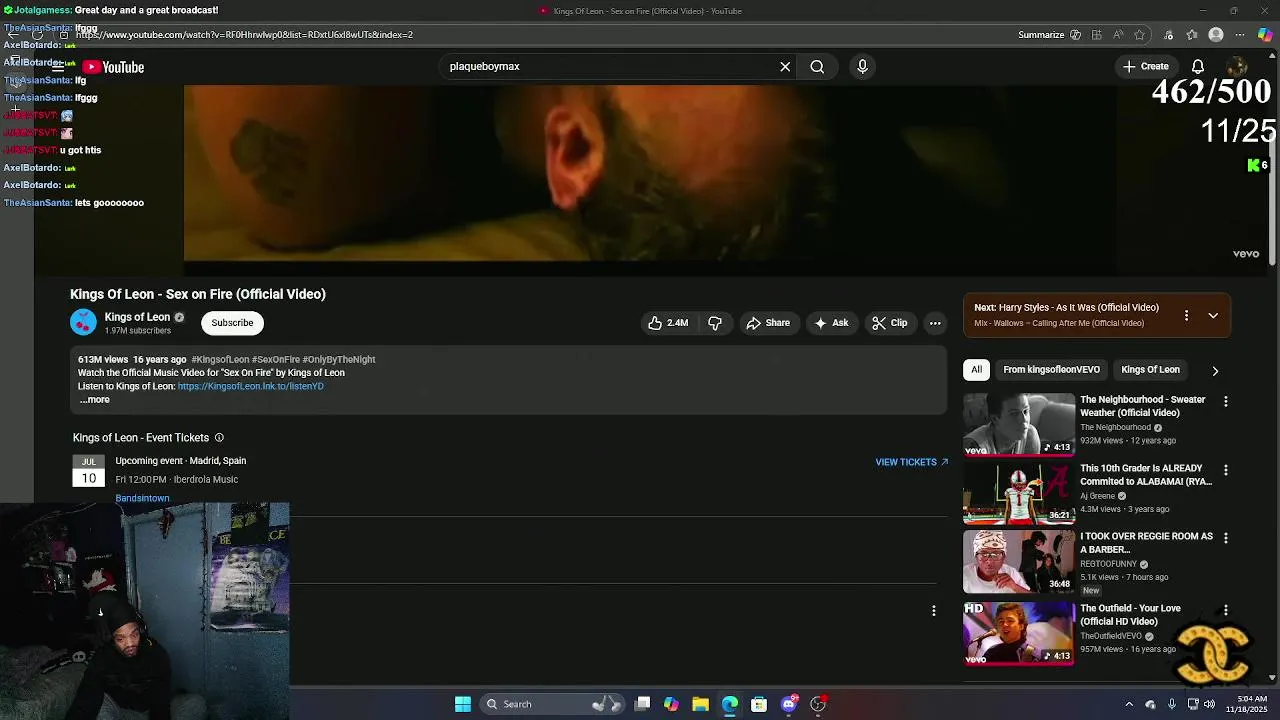Screen dimensions: 1280x720
Task: Open the Kings of Leon channel name
Action: (137, 317)
